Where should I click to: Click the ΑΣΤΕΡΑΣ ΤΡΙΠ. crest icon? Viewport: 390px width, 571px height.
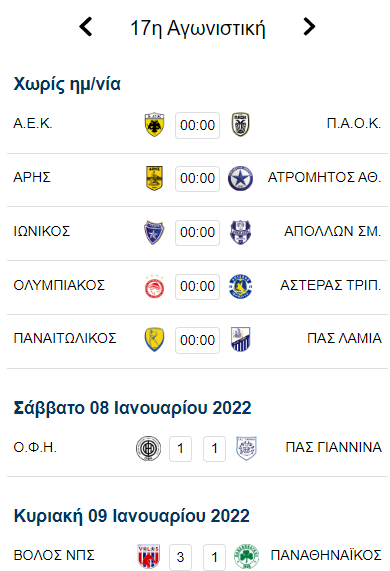click(240, 286)
